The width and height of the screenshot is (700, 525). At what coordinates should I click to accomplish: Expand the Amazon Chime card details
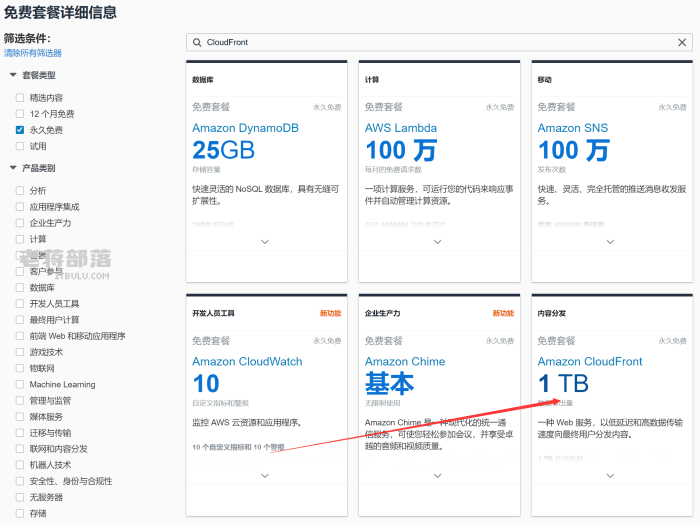(438, 476)
